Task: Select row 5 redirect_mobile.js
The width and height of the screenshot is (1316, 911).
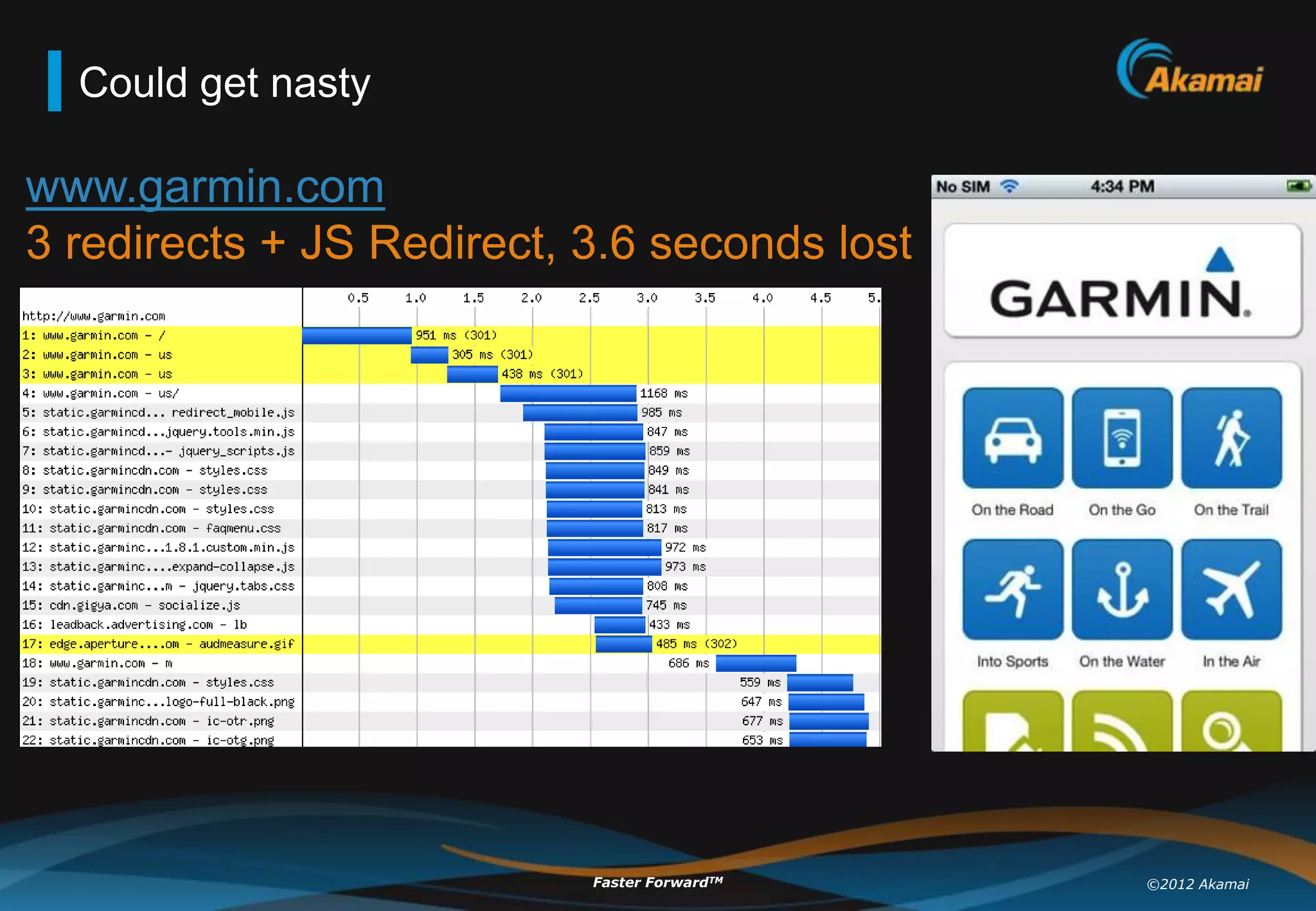Action: [x=450, y=412]
